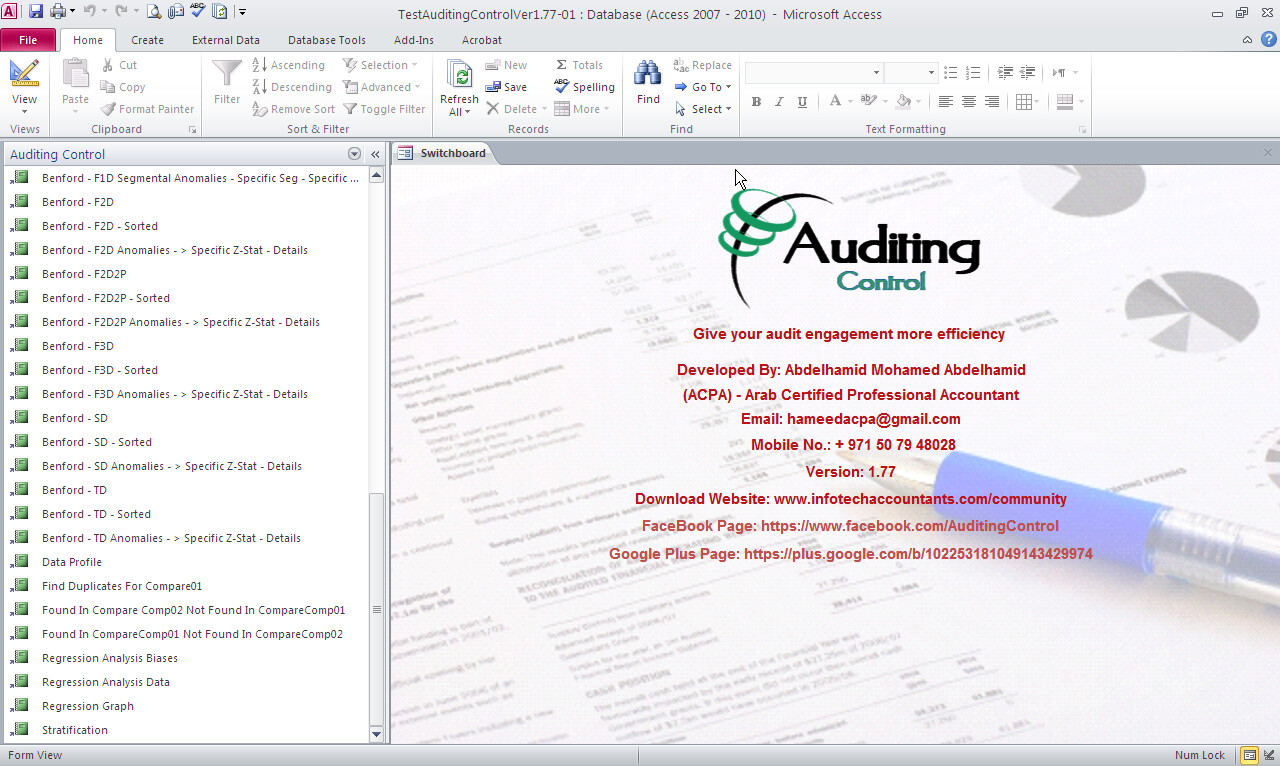The height and width of the screenshot is (766, 1280).
Task: Select the Stratification item in list
Action: [75, 730]
